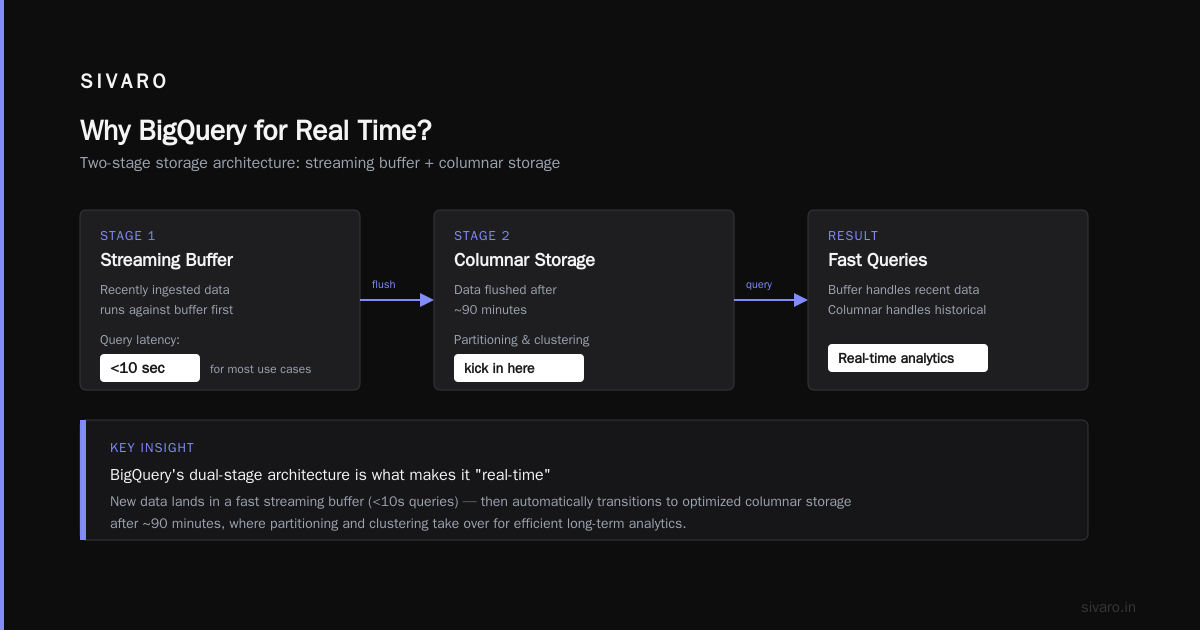Click the "query" arrow label
Viewport: 1200px width, 630px height.
[x=759, y=284]
